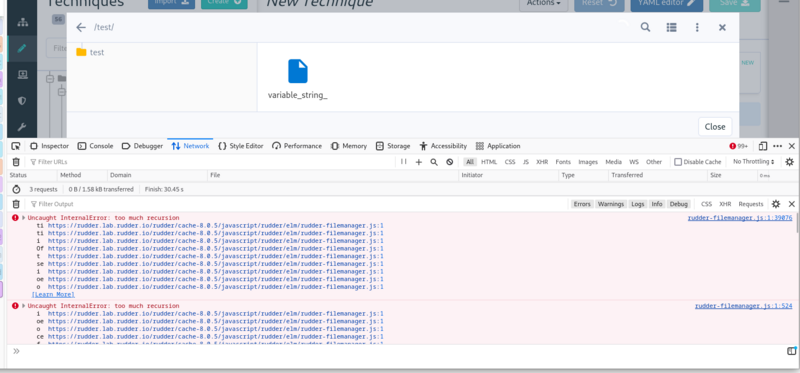The width and height of the screenshot is (800, 373).
Task: Open the Application devtools tab
Action: (497, 146)
